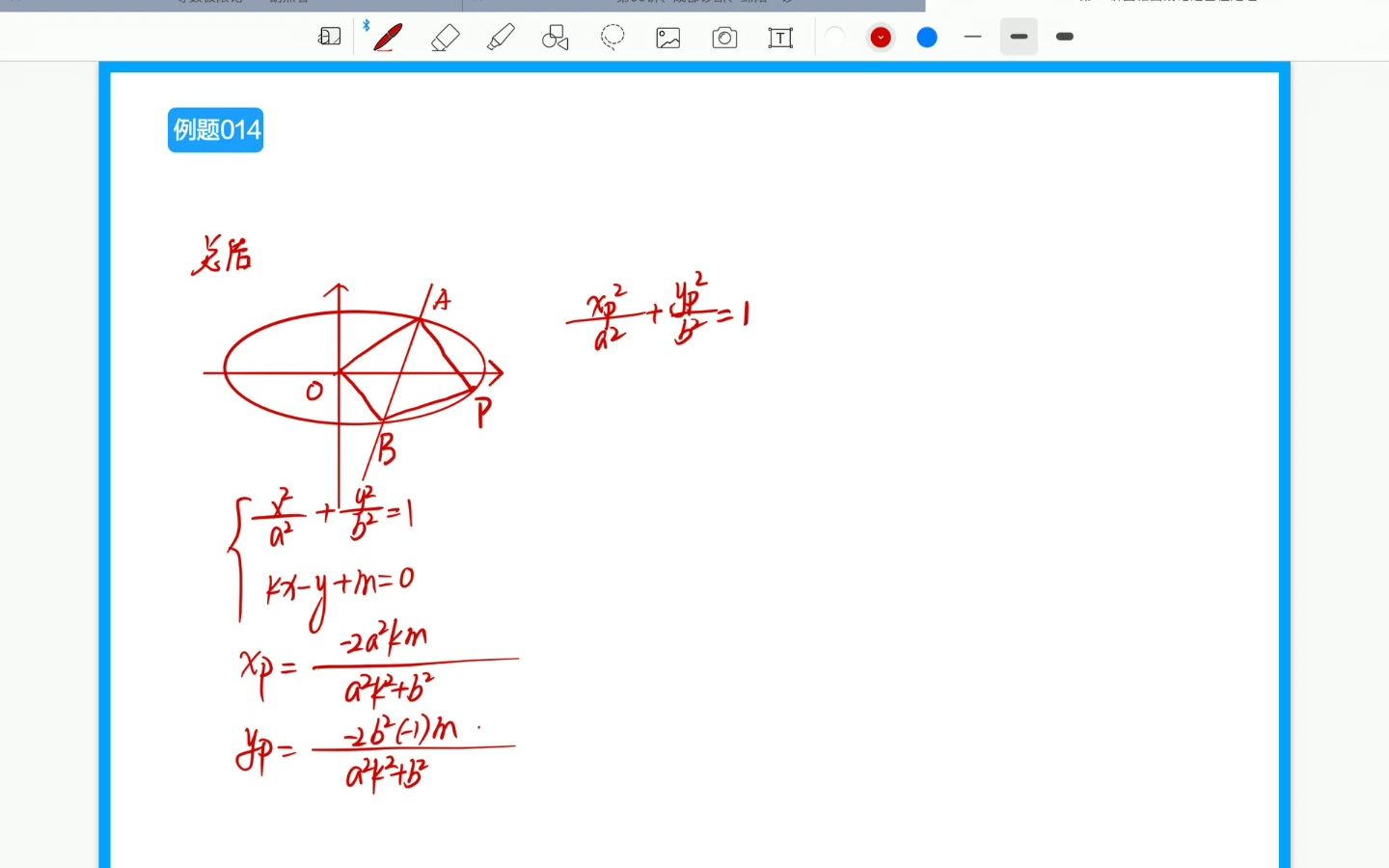Select the Eraser tool
Screen dimensions: 1389x868
(x=445, y=37)
